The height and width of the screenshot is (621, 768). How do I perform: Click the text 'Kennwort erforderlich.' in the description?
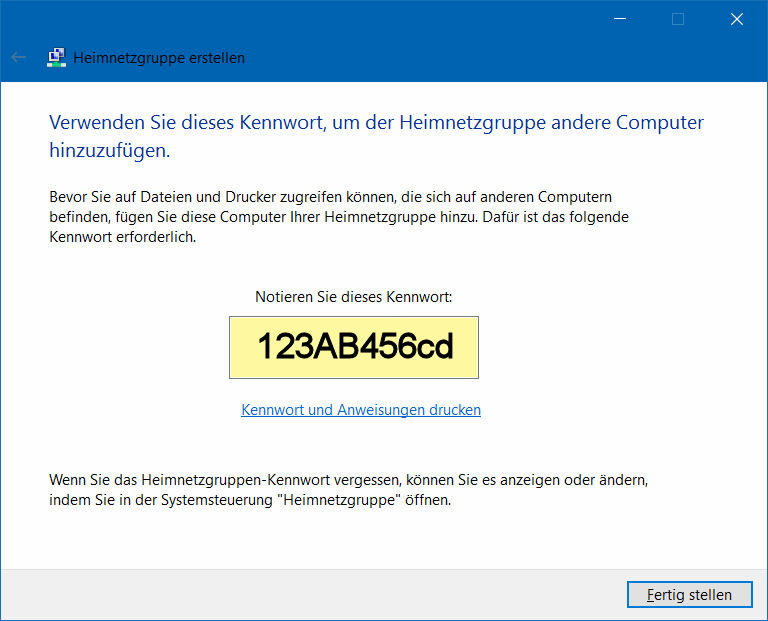(x=122, y=237)
